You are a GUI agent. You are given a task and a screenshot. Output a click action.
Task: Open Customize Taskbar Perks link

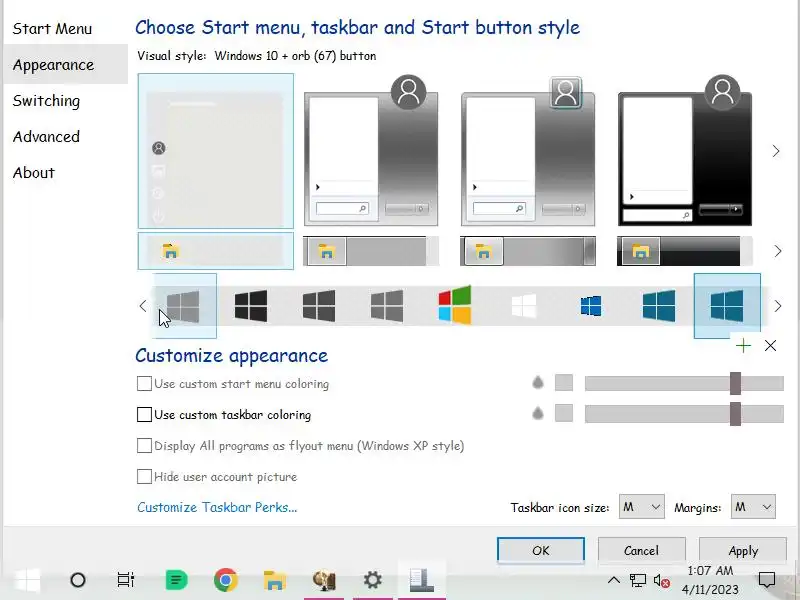click(x=217, y=507)
